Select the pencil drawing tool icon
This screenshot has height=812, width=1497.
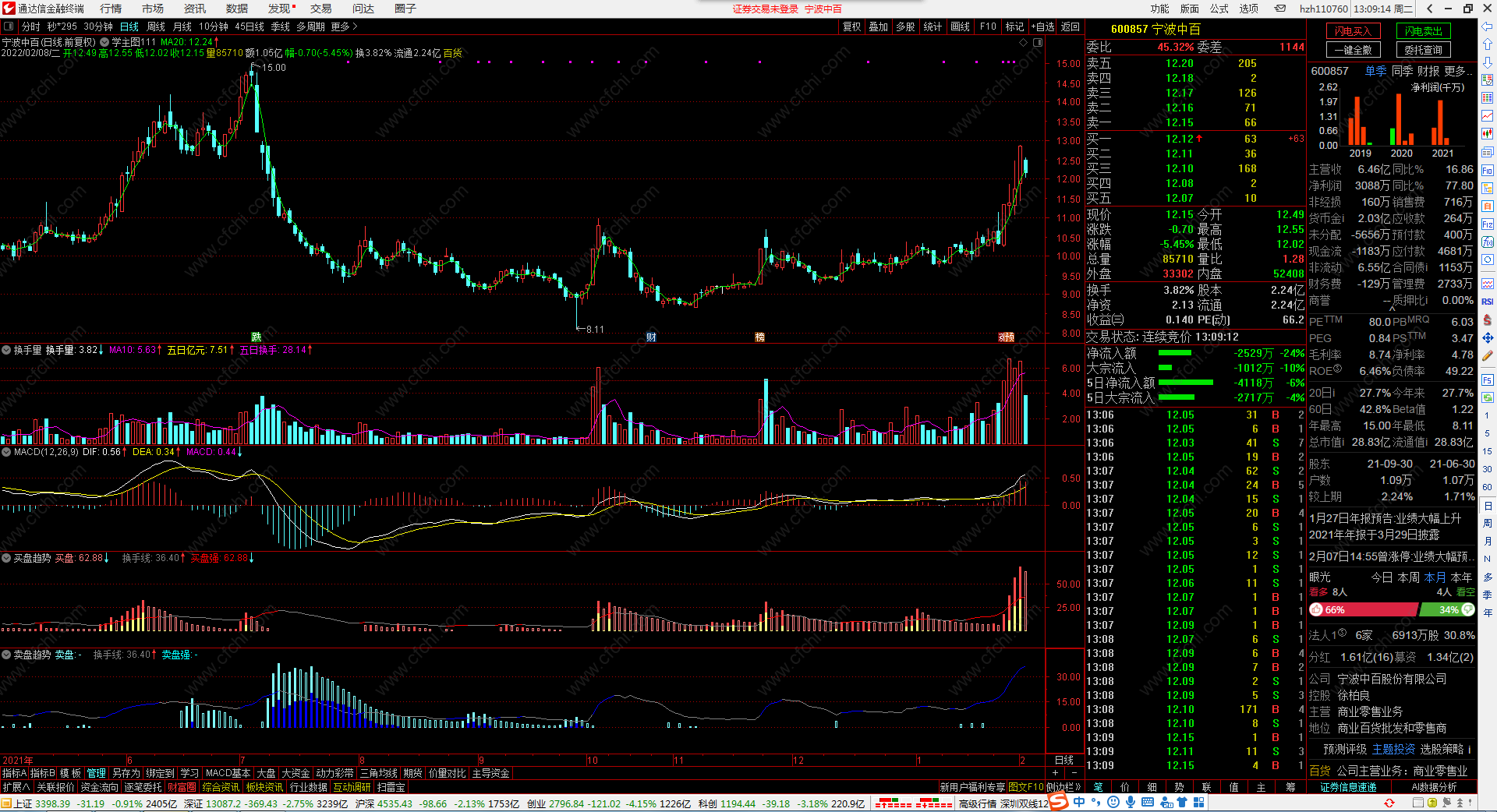click(x=1487, y=355)
